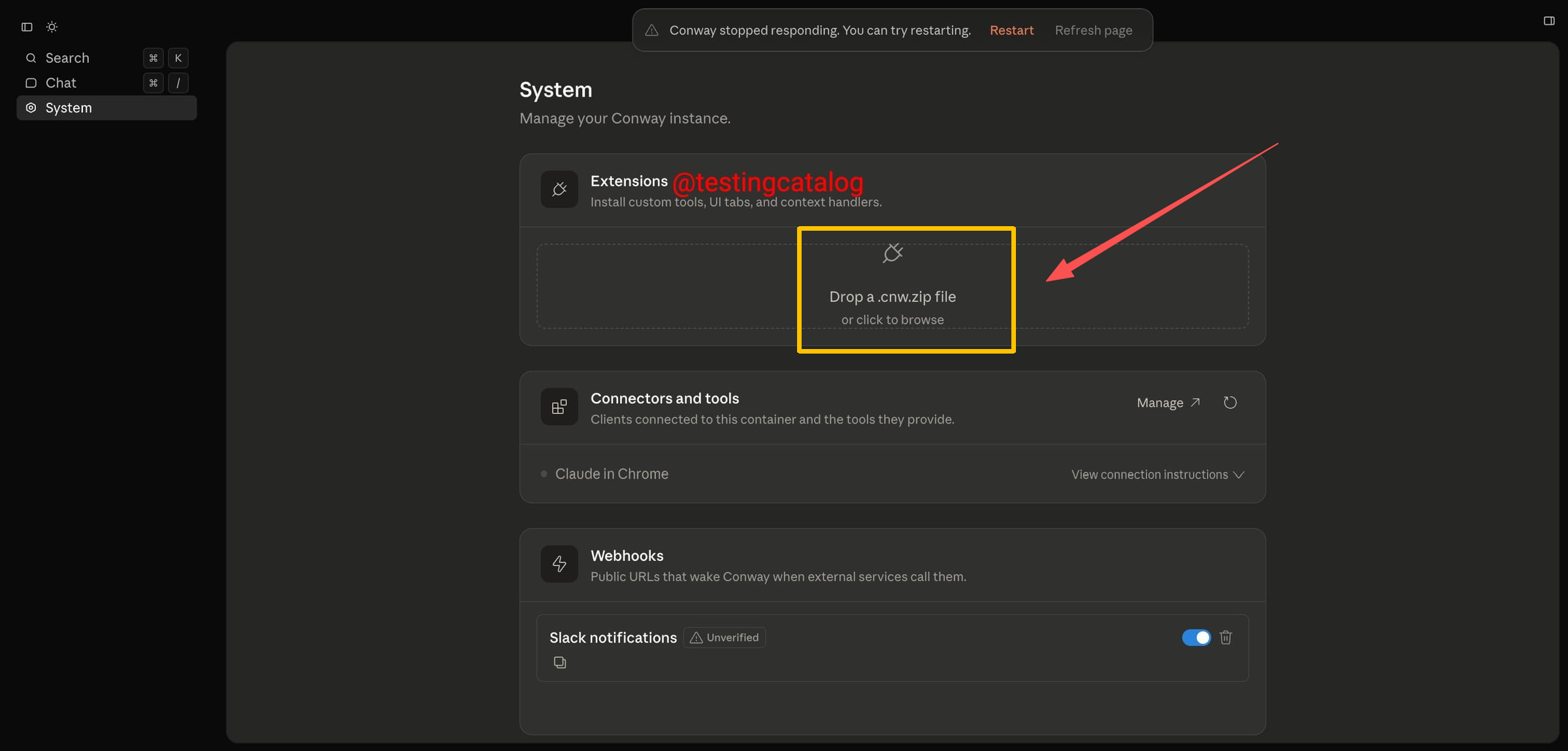Select System in the sidebar

69,108
